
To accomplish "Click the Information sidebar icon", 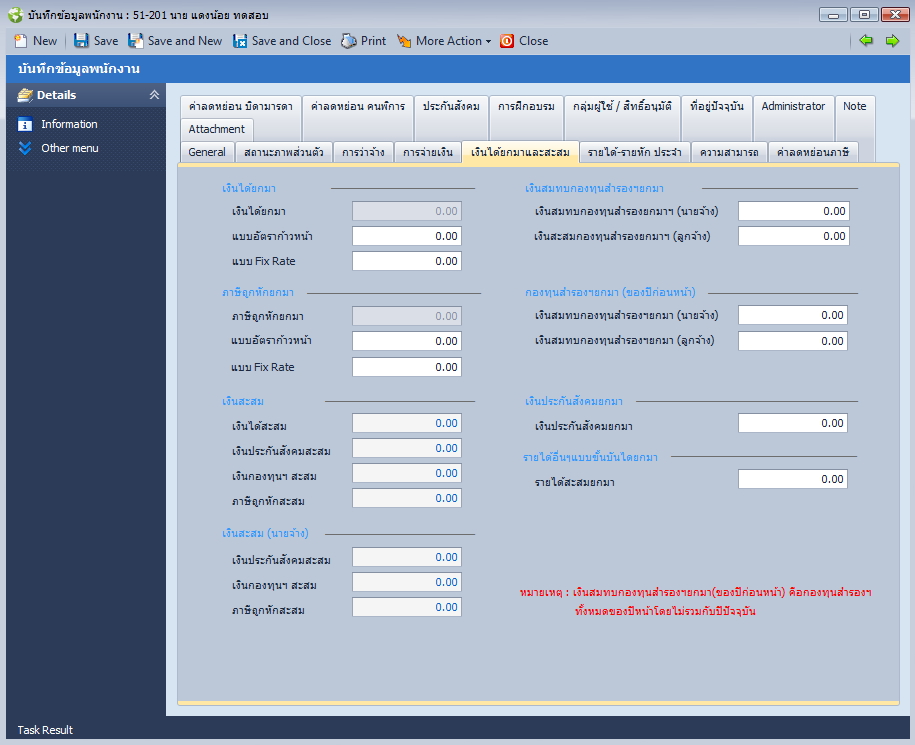I will 25,124.
